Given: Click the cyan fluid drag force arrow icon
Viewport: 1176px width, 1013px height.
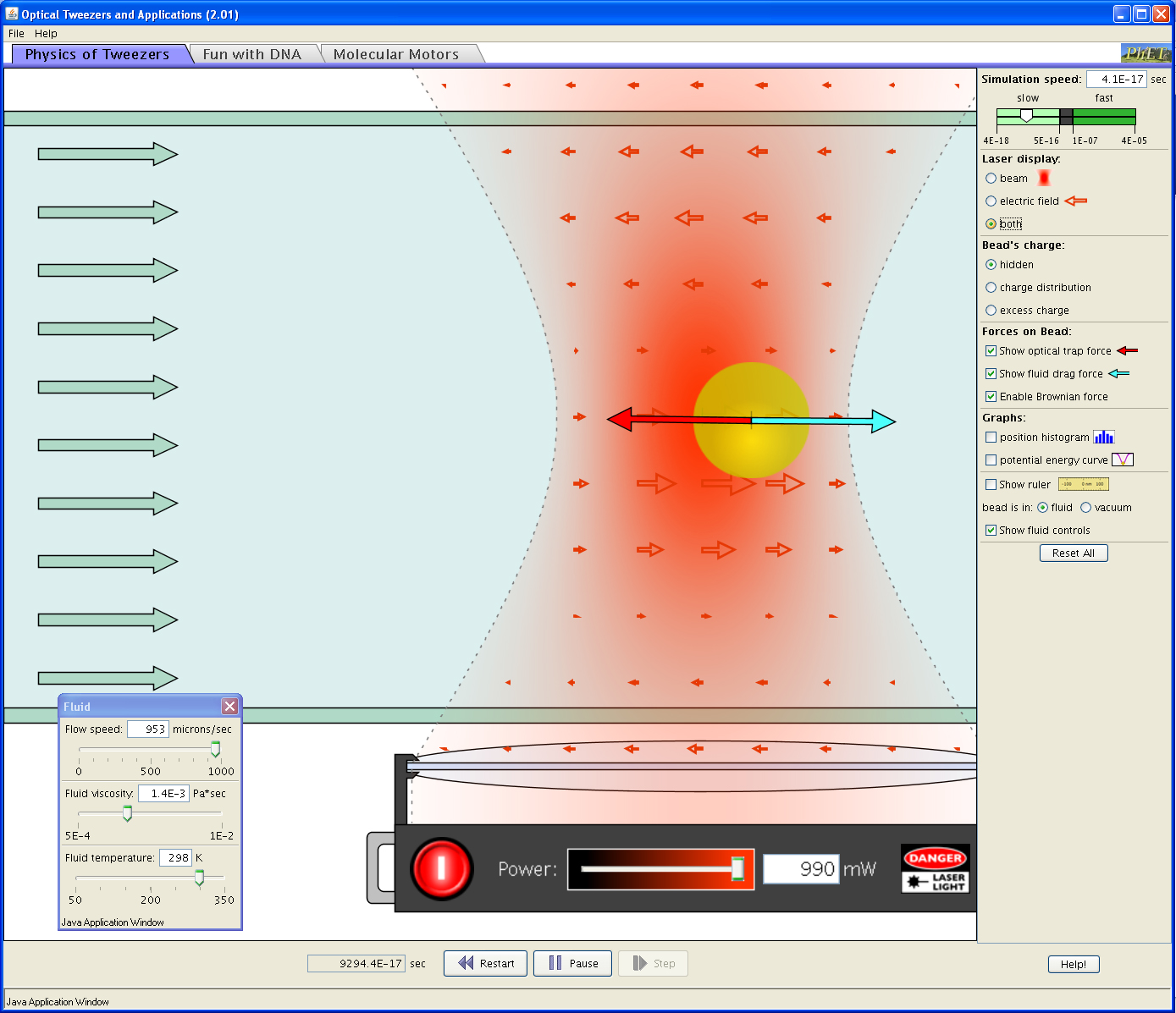Looking at the screenshot, I should (x=1118, y=373).
